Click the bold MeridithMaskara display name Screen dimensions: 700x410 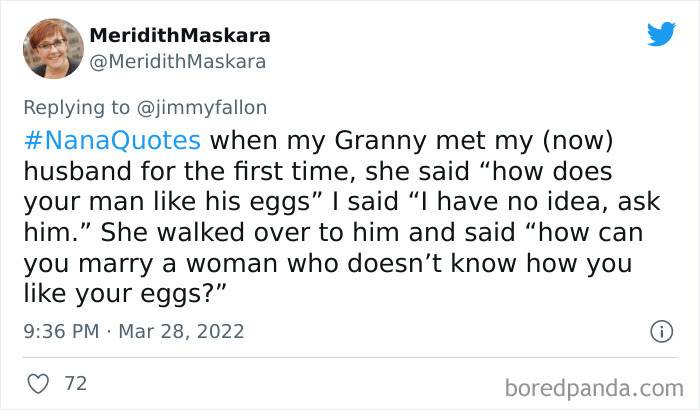pyautogui.click(x=180, y=37)
